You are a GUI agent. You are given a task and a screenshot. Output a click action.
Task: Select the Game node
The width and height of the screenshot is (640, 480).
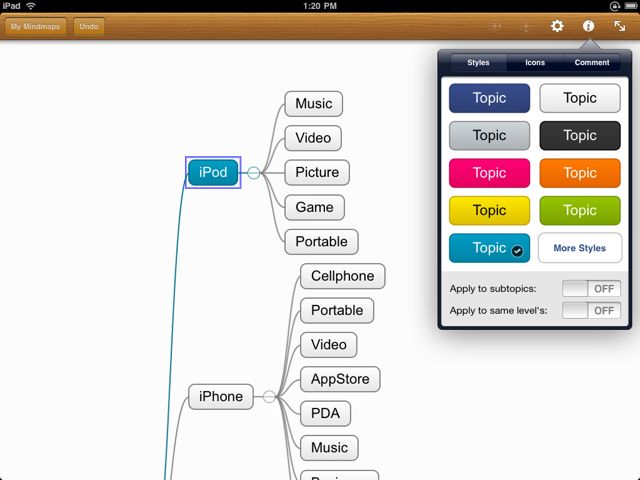coord(314,207)
